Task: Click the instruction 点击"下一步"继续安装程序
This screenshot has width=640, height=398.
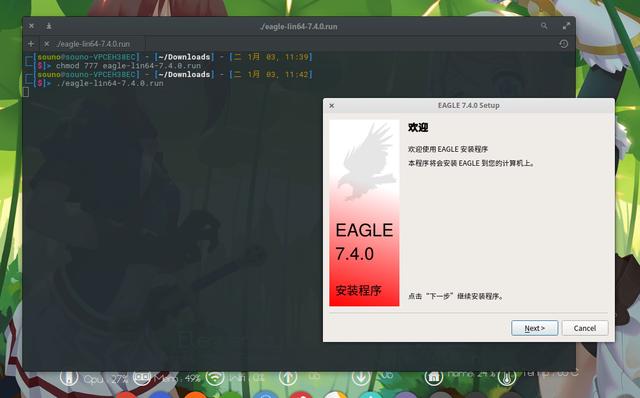Action: point(456,296)
